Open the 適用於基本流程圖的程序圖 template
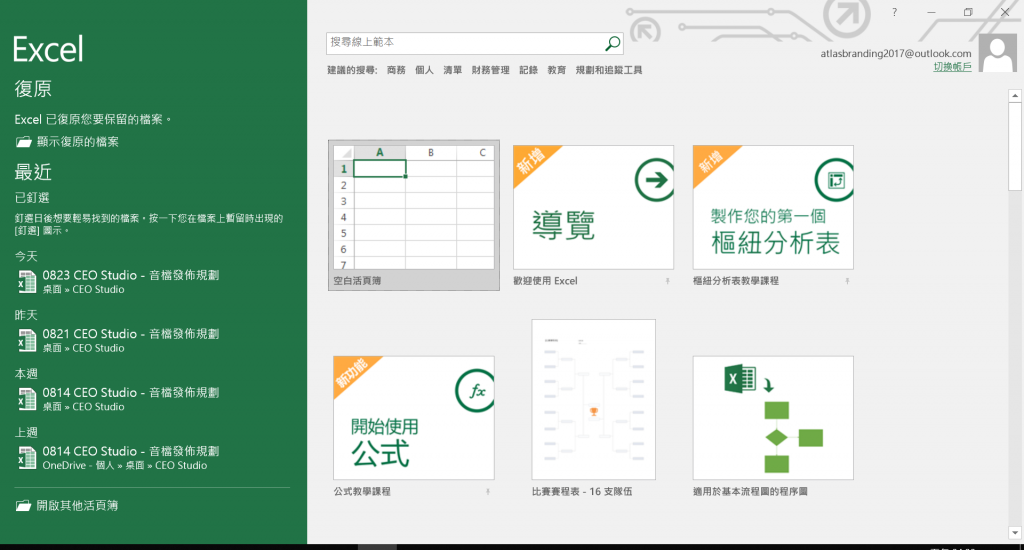This screenshot has height=550, width=1024. (x=773, y=418)
